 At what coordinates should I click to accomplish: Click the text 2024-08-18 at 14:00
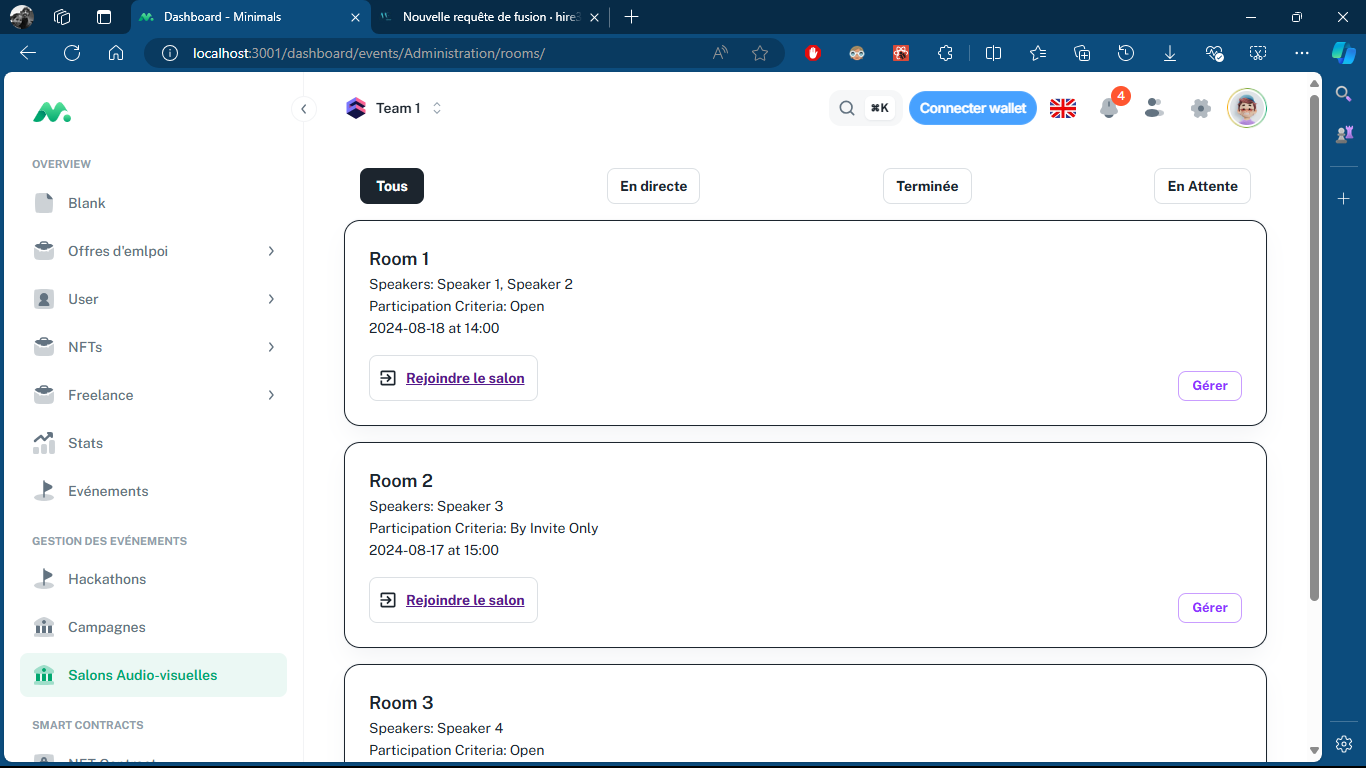(x=434, y=328)
